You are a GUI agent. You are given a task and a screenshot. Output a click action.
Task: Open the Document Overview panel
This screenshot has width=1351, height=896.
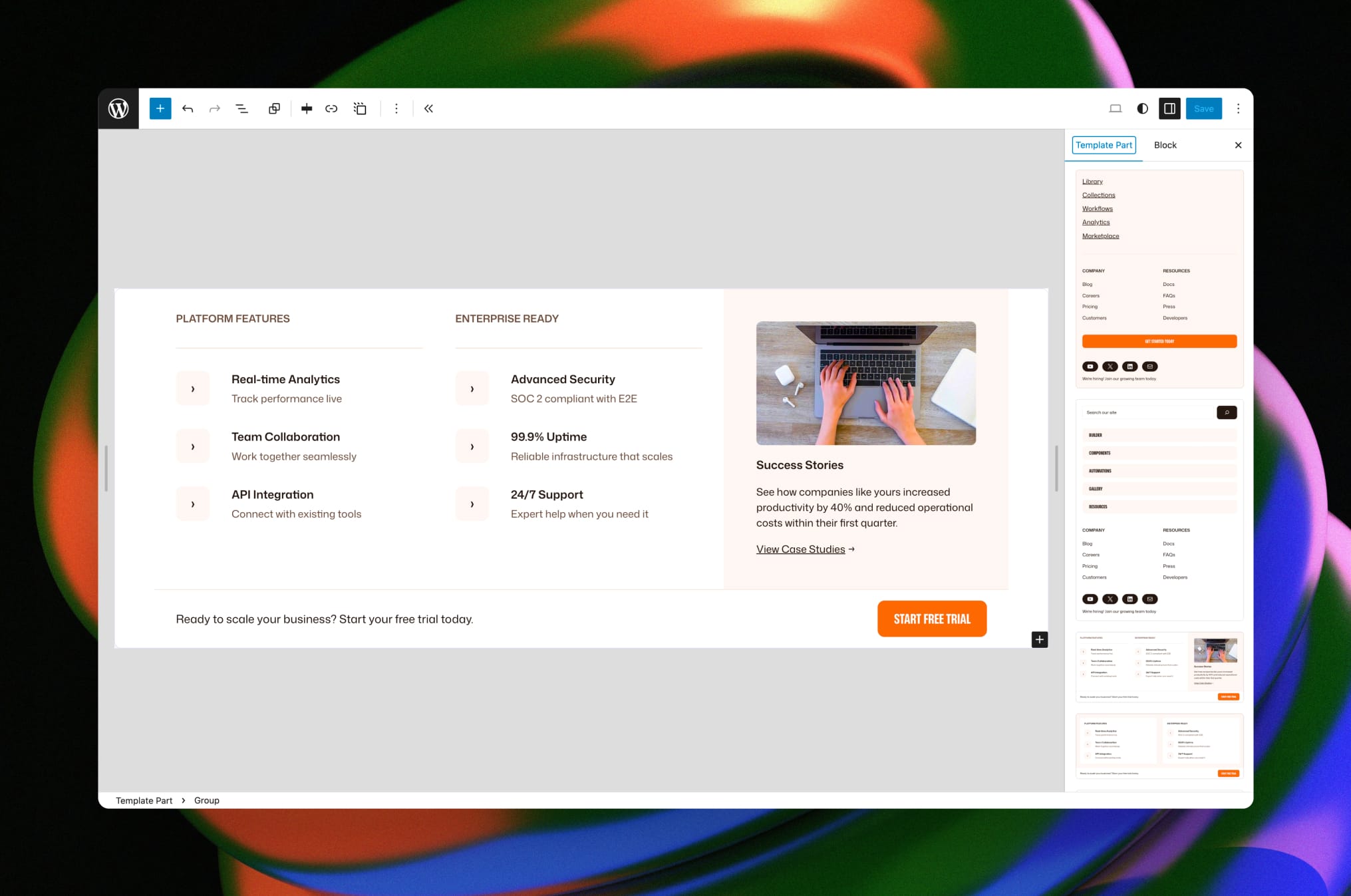[241, 108]
